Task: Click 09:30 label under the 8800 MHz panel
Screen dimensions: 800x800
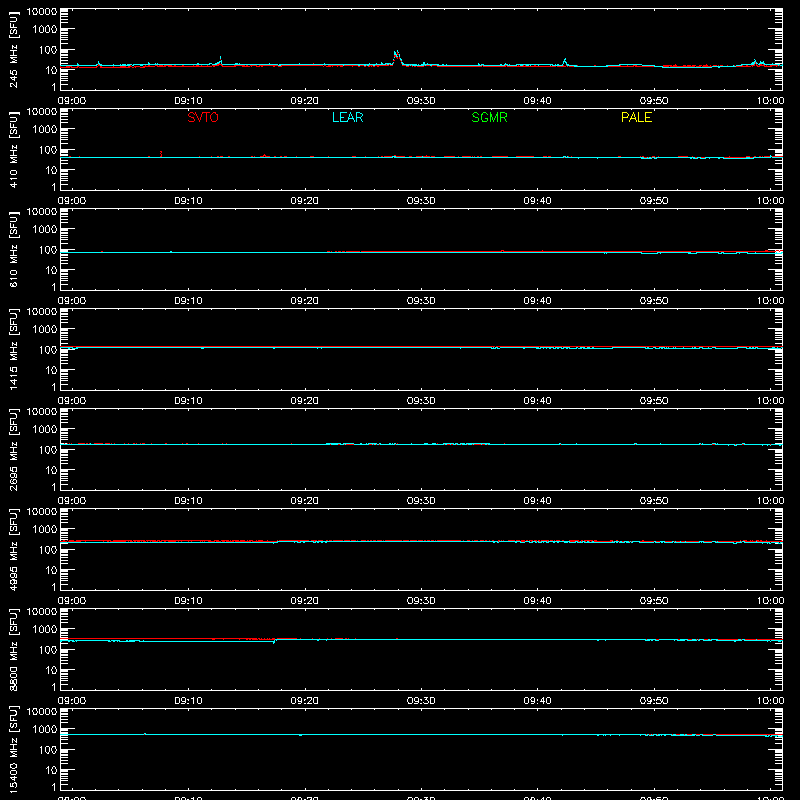Action: click(421, 701)
